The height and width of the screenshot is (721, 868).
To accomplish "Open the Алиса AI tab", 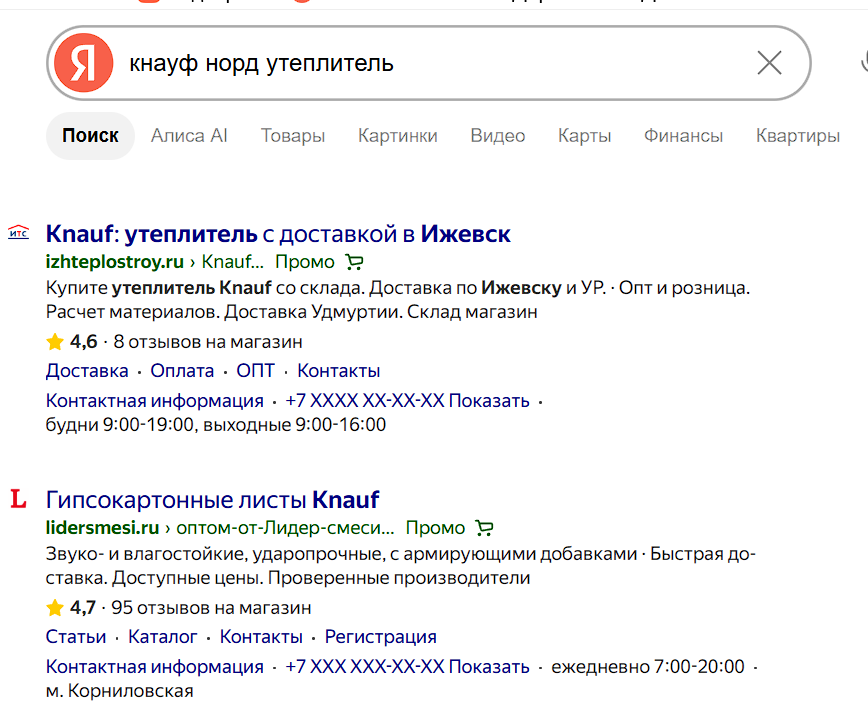I will point(189,136).
